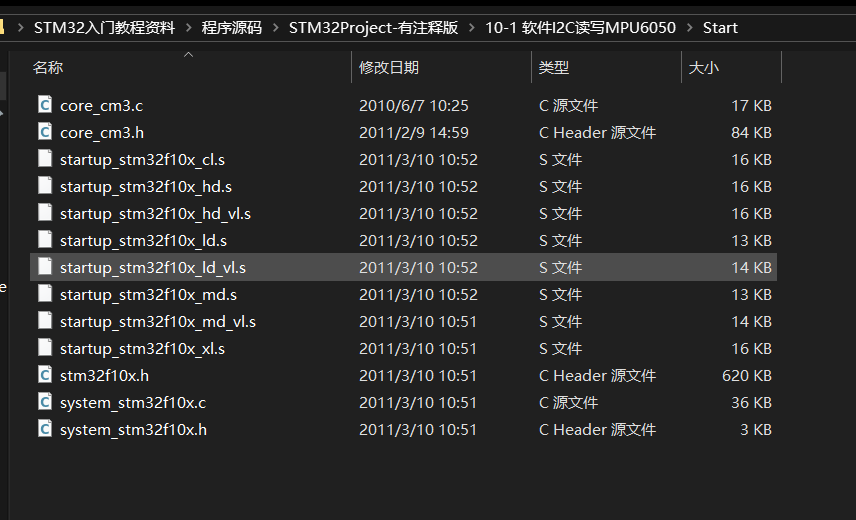
Task: Expand chevron before Start breadcrumb
Action: (689, 27)
